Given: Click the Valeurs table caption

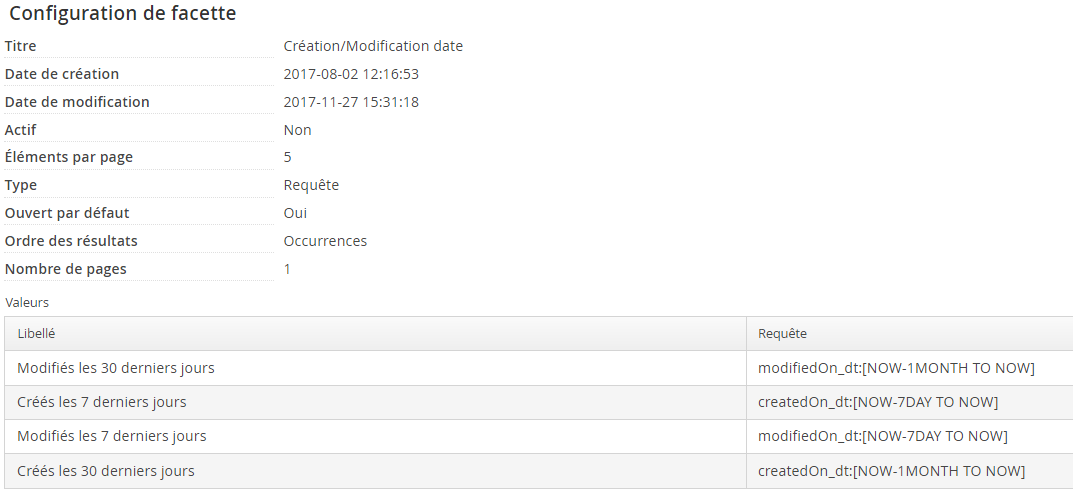Looking at the screenshot, I should coord(27,302).
